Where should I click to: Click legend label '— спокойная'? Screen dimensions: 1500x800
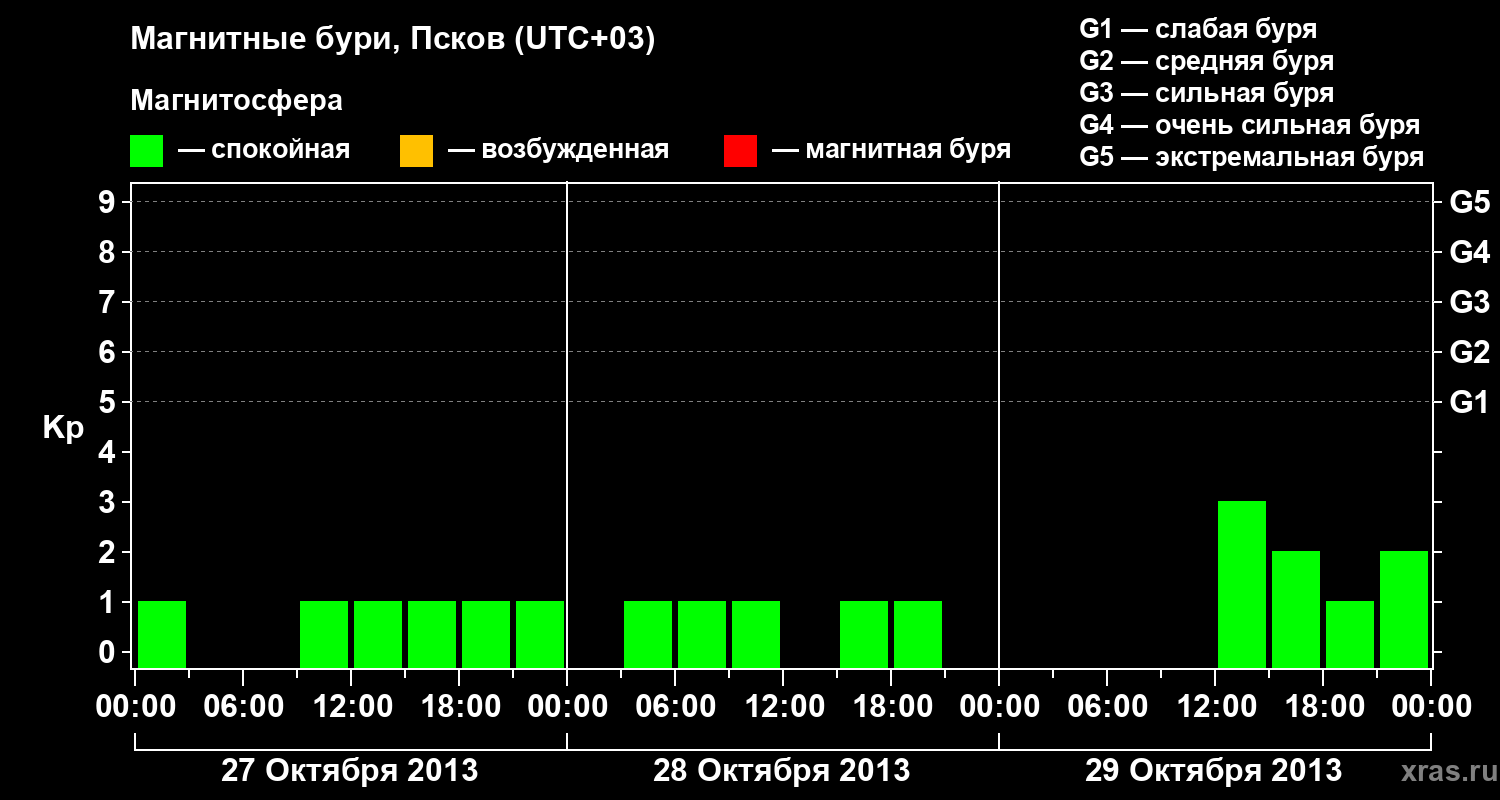click(264, 150)
